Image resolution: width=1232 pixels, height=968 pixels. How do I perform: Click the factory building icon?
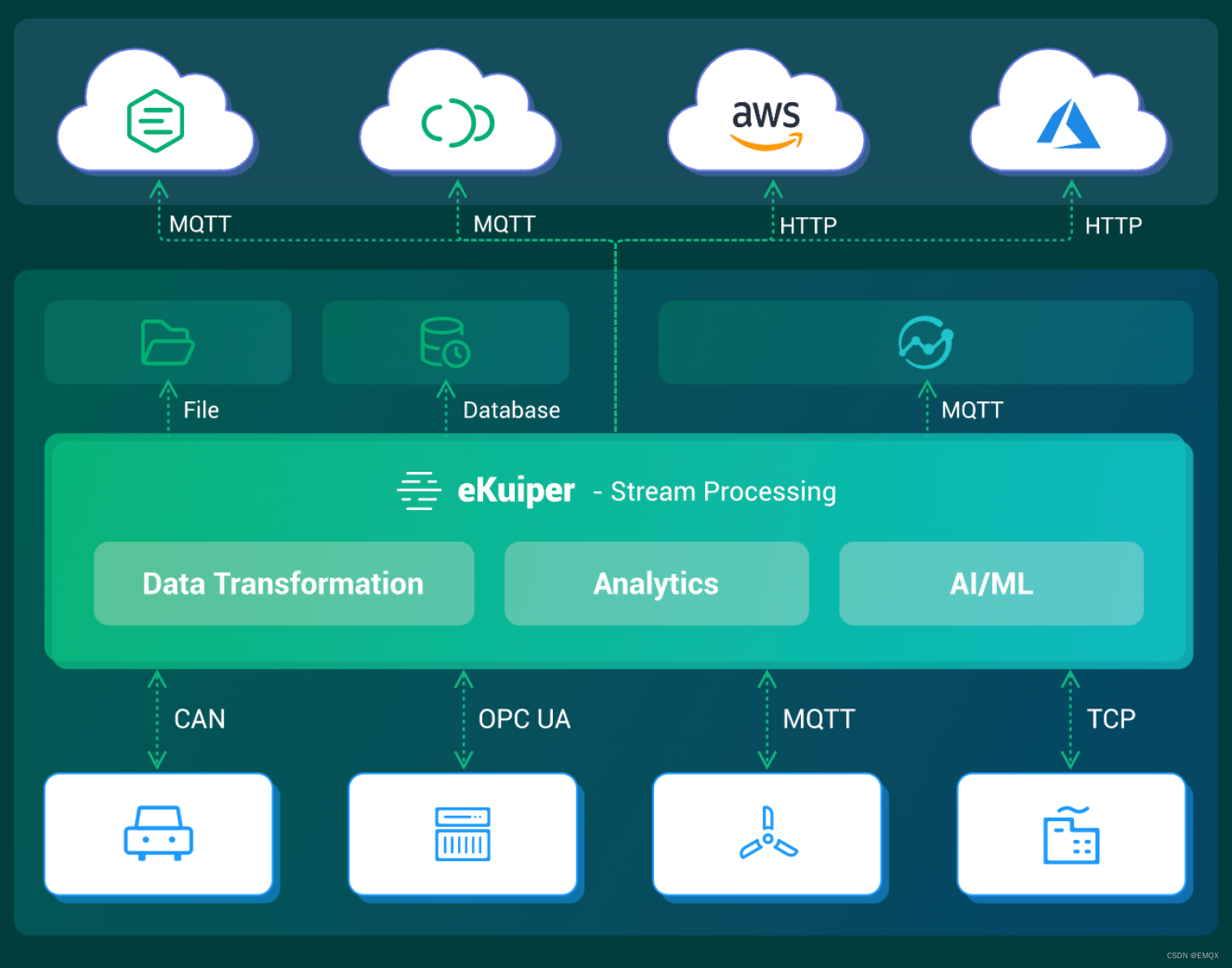coord(1072,834)
